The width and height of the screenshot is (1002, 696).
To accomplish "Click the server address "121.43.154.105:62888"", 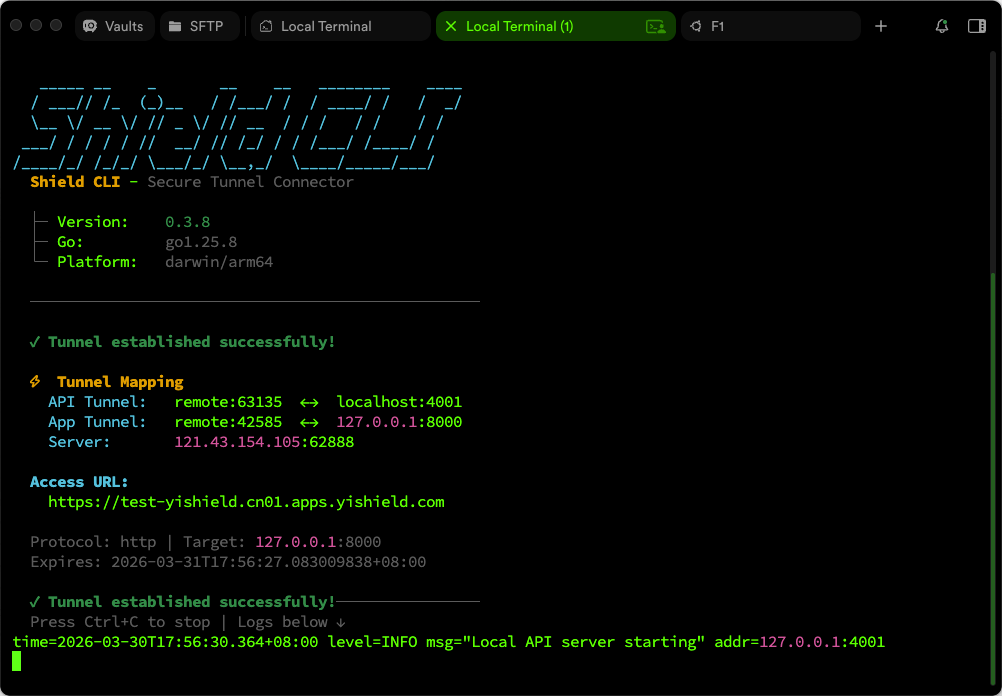I will pos(264,442).
